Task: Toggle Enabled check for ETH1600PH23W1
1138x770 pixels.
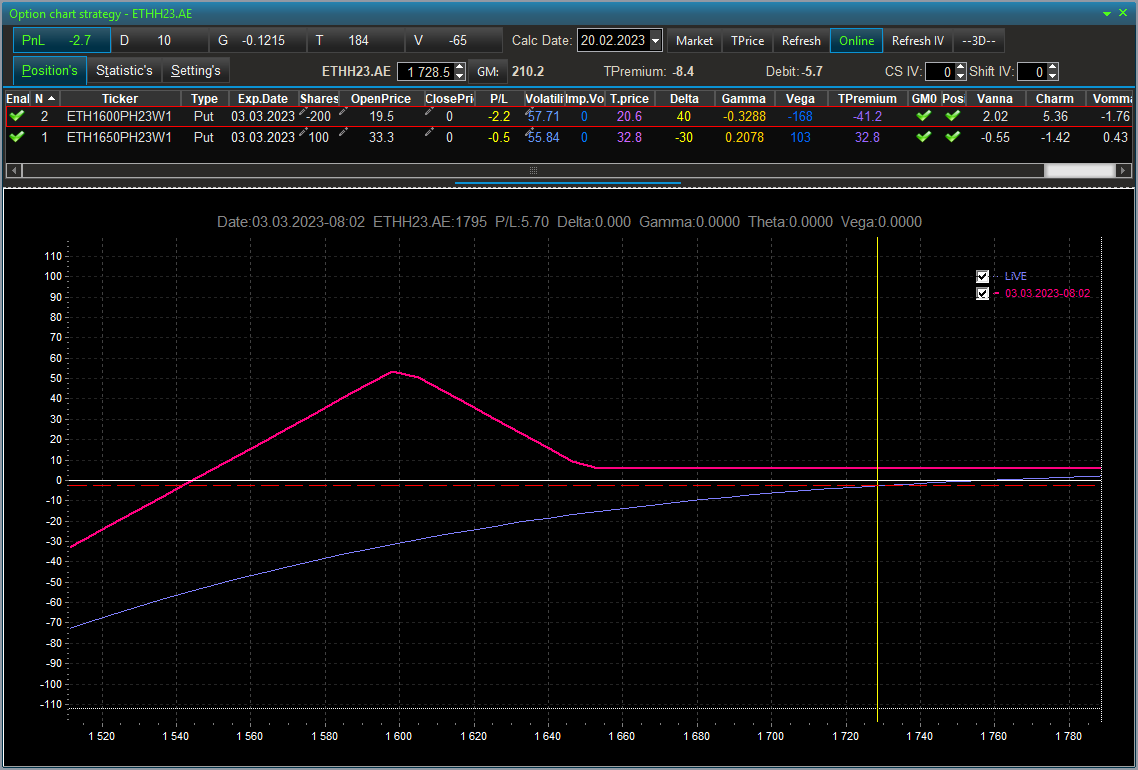Action: click(x=17, y=116)
